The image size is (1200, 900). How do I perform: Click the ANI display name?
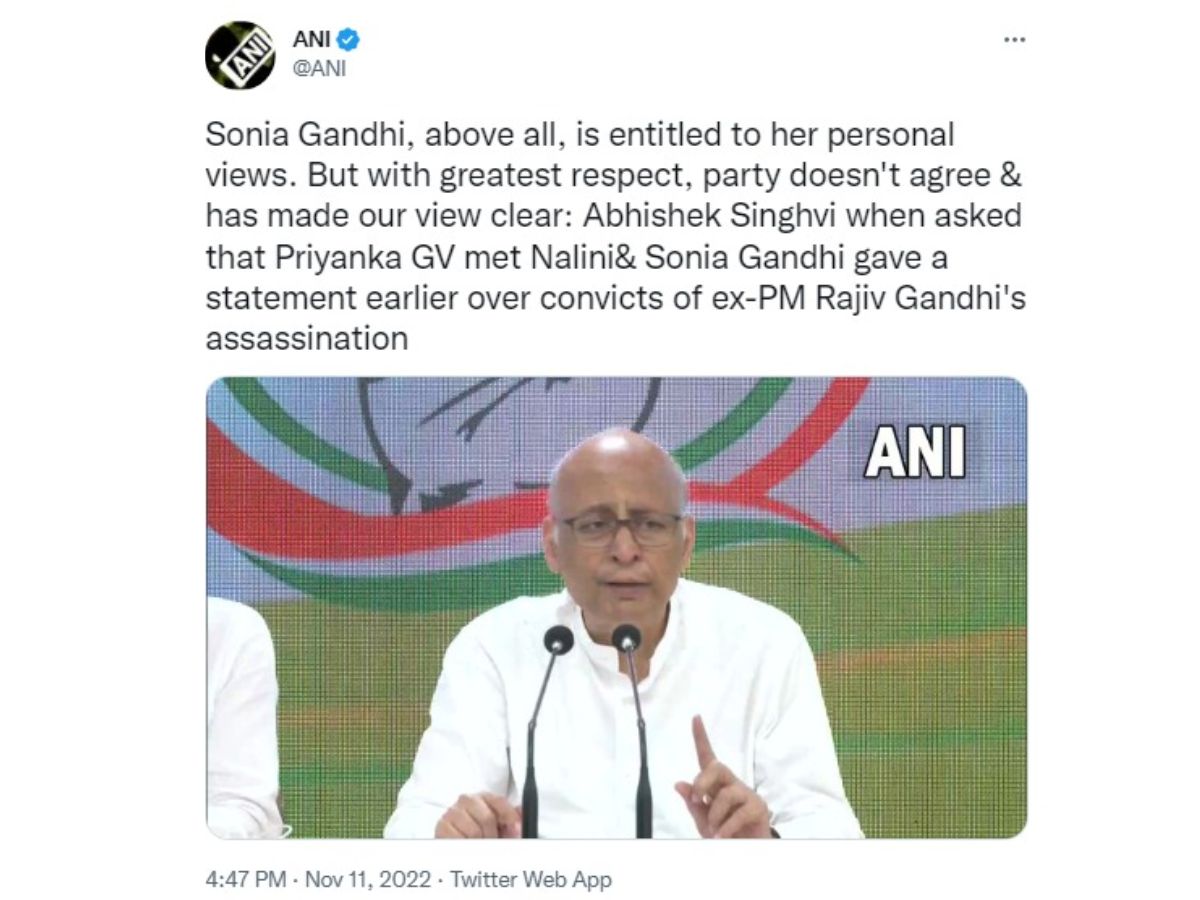[311, 40]
